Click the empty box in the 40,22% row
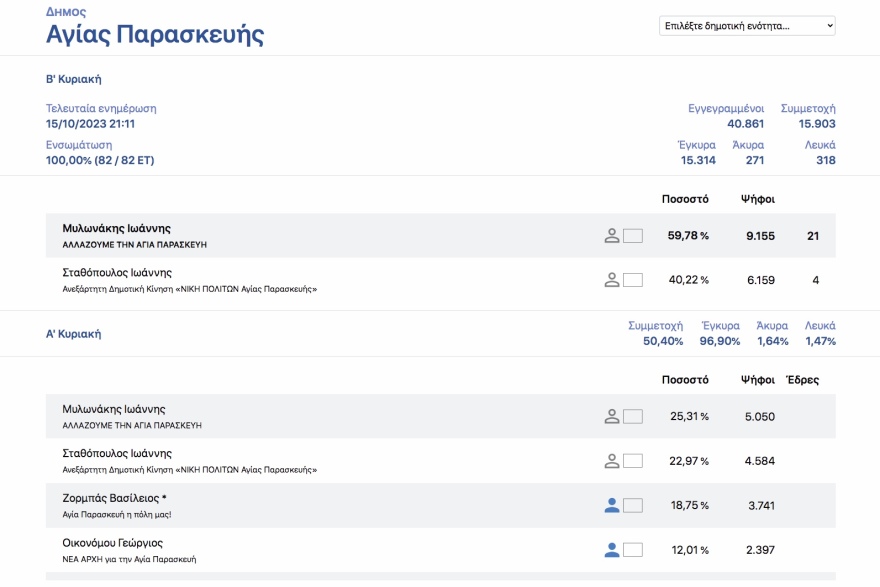880x587 pixels. tap(633, 280)
